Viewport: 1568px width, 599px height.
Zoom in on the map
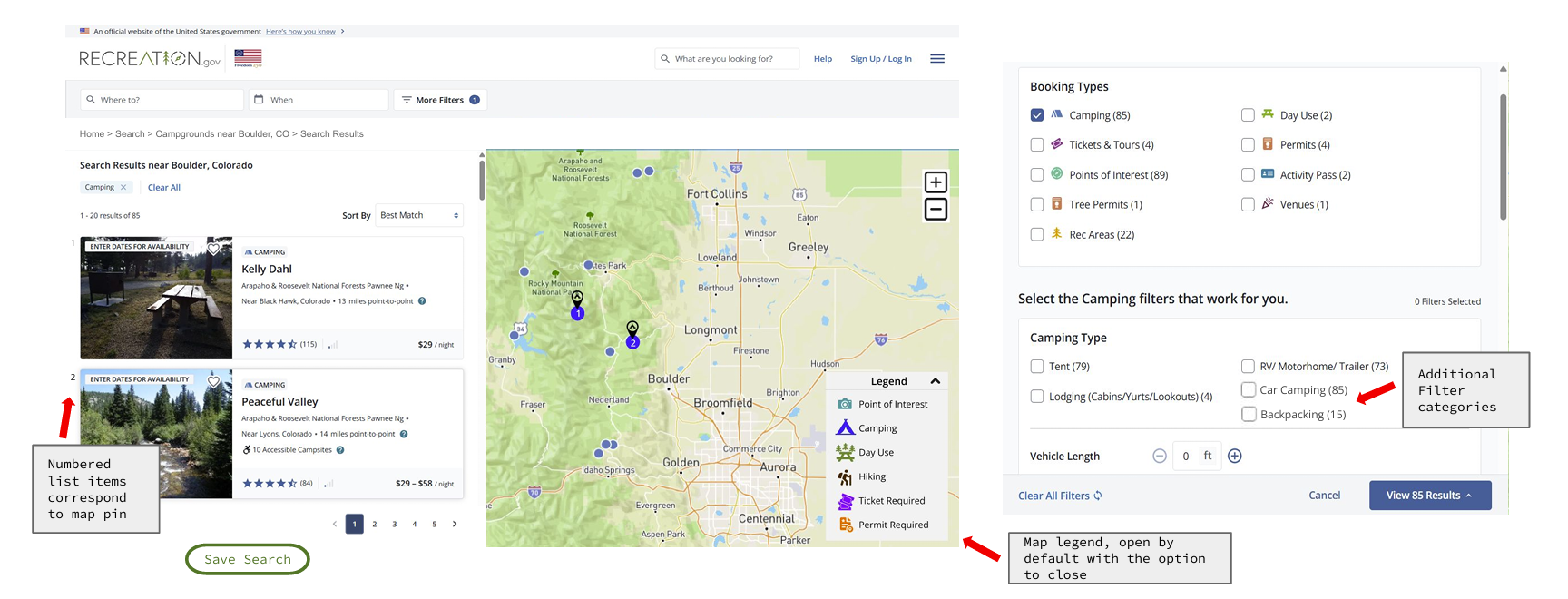click(936, 182)
